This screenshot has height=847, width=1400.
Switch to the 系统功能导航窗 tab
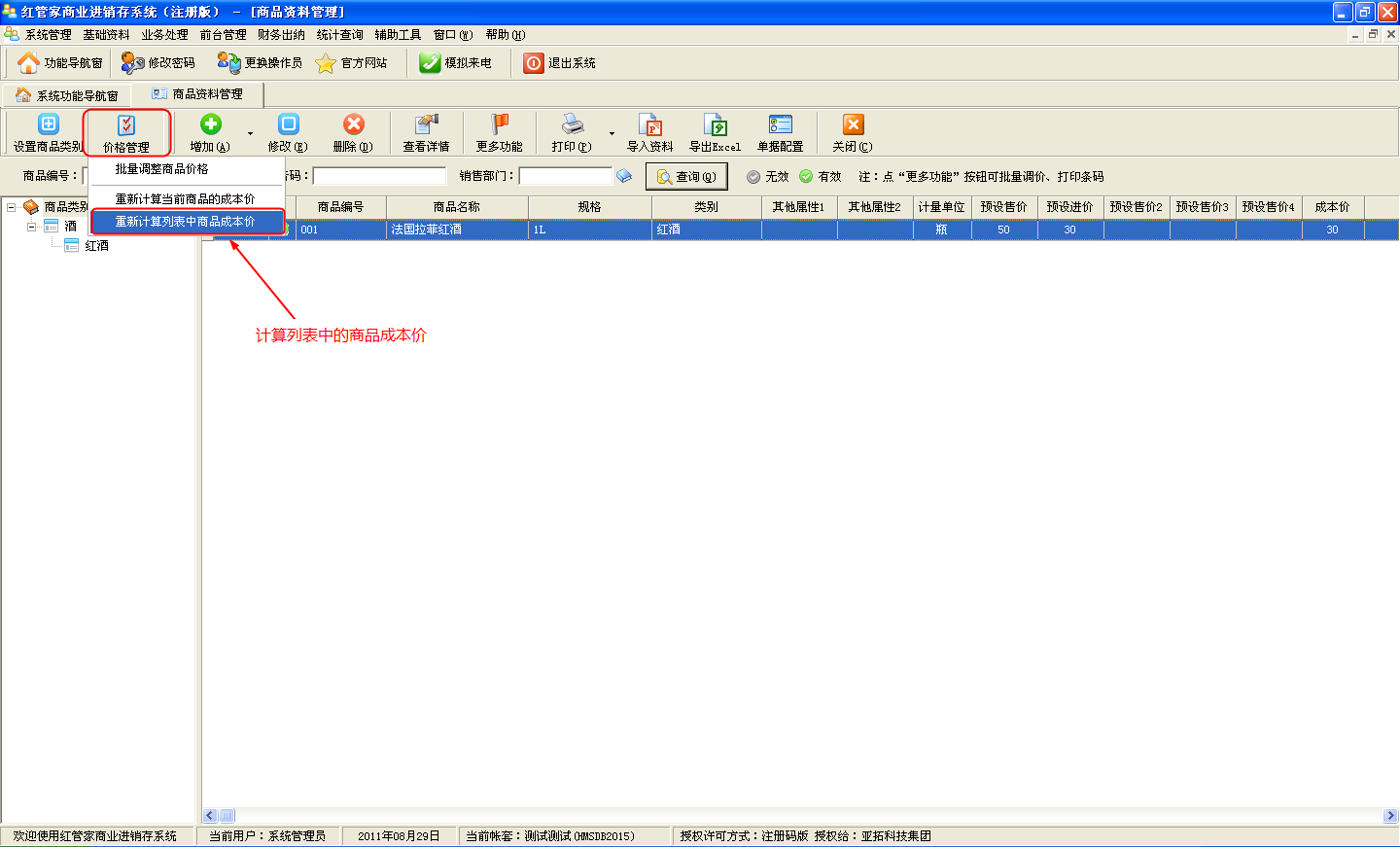[68, 95]
